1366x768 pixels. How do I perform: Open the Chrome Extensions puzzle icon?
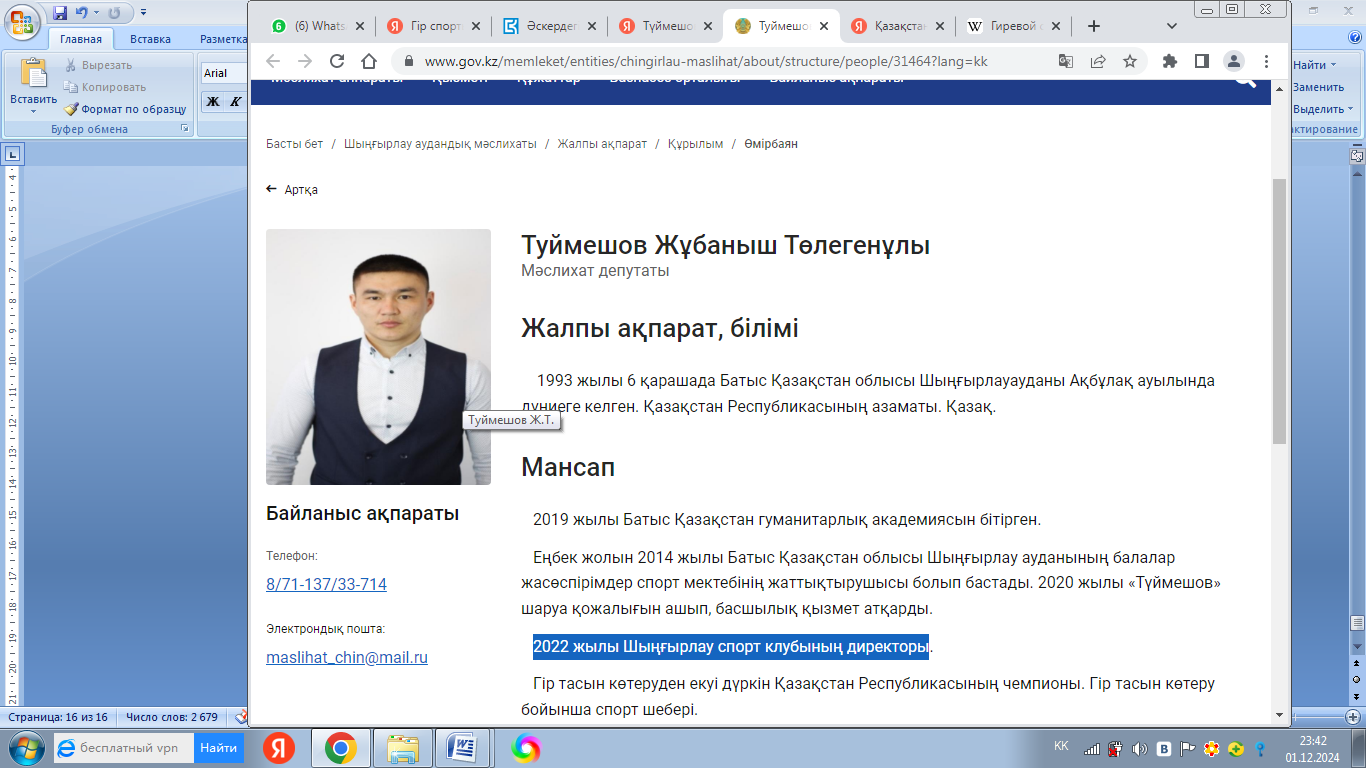[x=1170, y=61]
